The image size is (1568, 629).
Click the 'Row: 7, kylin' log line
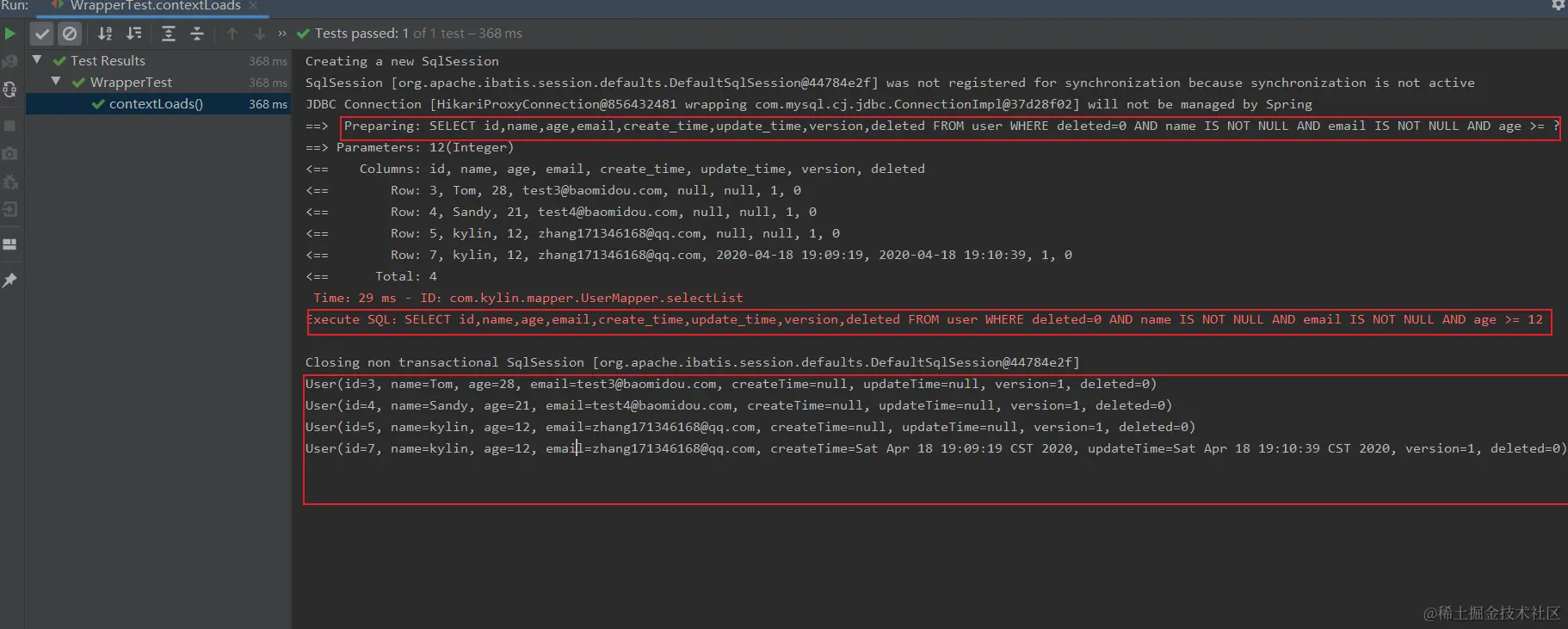click(688, 255)
